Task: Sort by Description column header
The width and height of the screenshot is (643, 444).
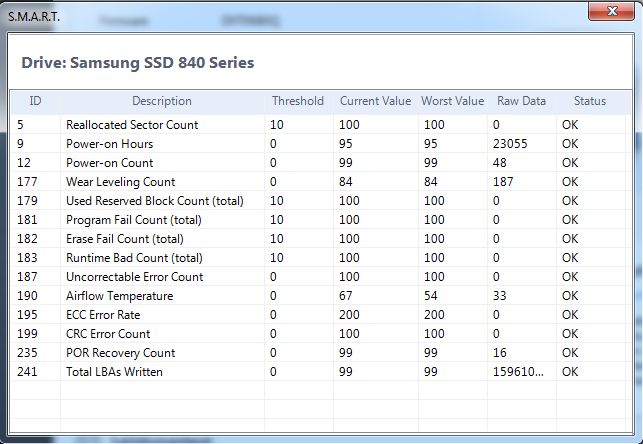Action: click(x=162, y=101)
